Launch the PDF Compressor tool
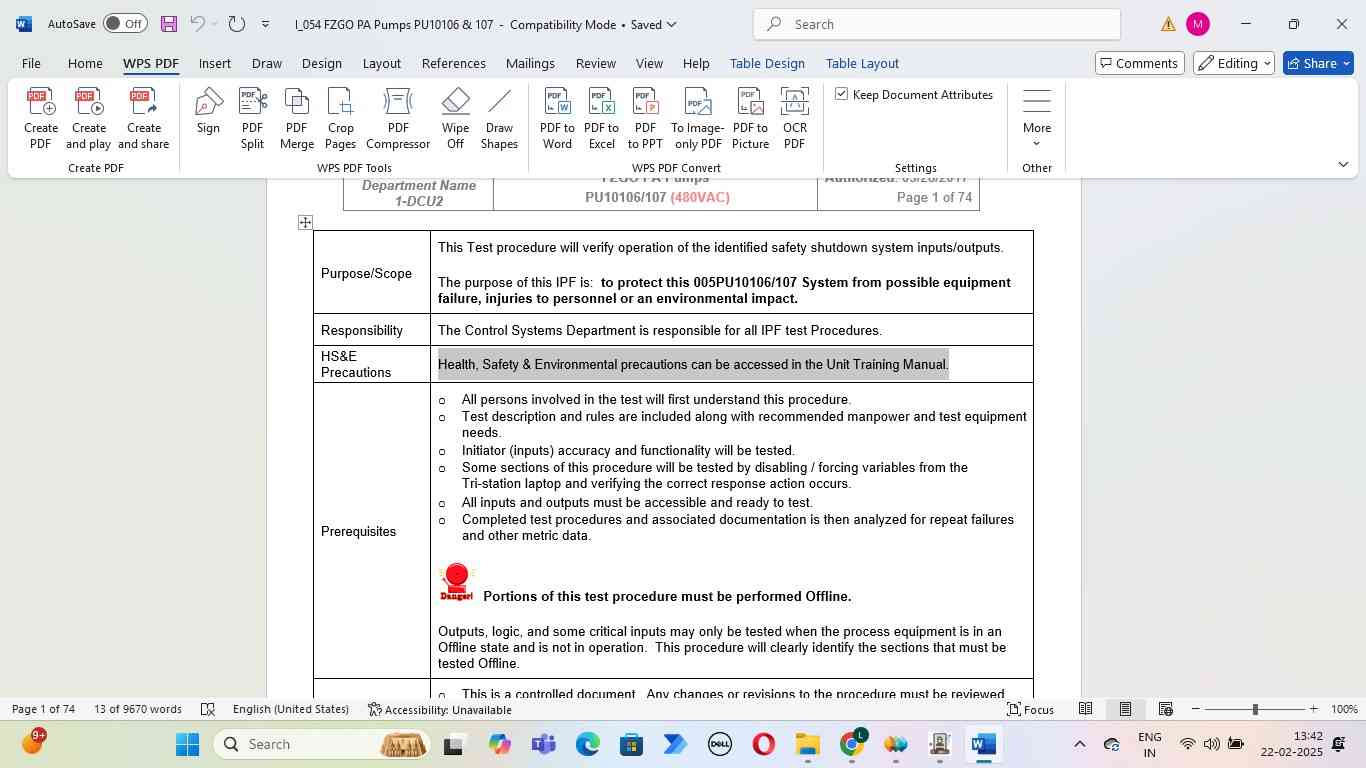 398,118
